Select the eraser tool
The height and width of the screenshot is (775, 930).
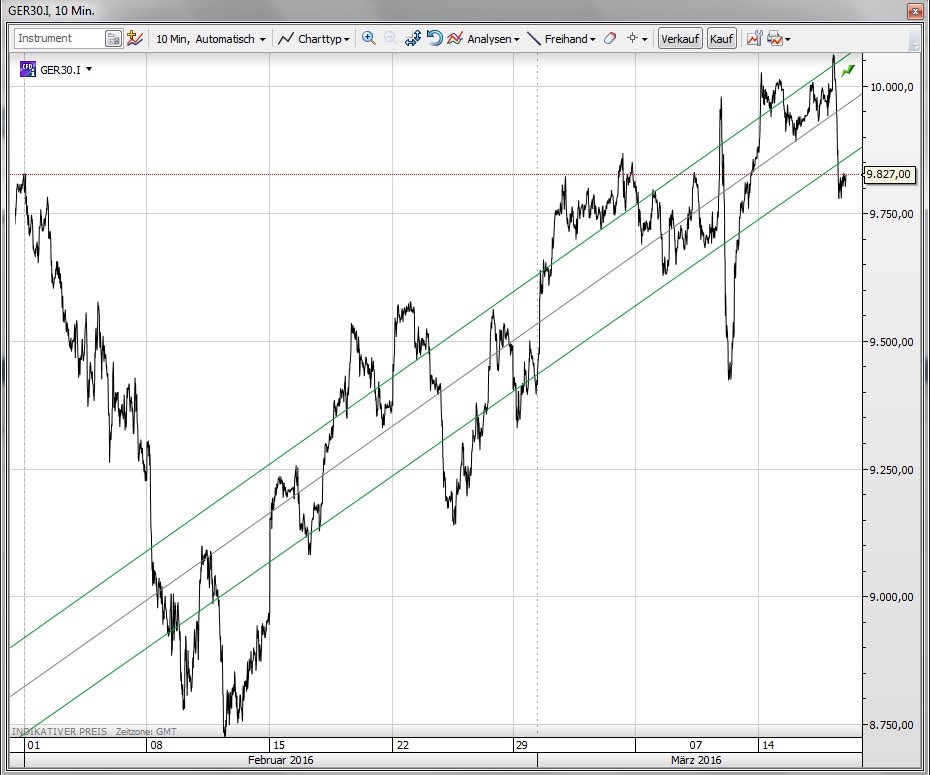coord(610,39)
